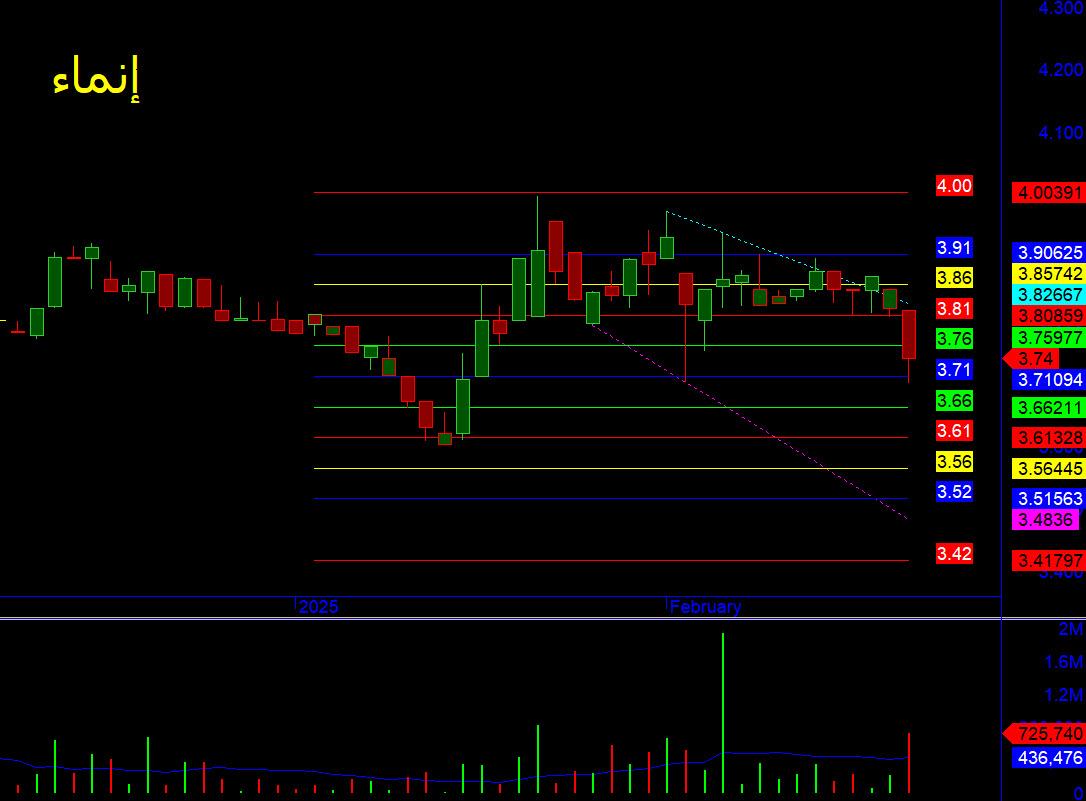Viewport: 1086px width, 801px height.
Task: Select the magenta 3.4836 price tag
Action: point(1045,519)
